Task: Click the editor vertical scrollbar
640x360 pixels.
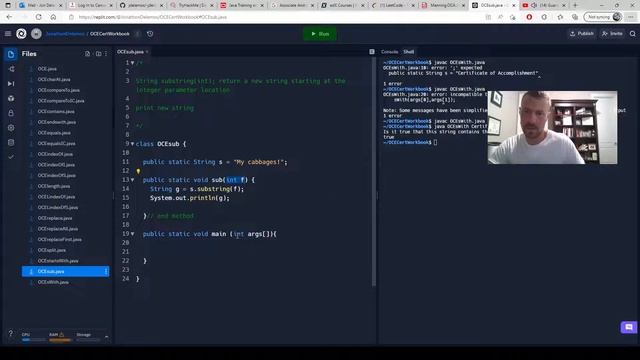Action: tap(373, 171)
